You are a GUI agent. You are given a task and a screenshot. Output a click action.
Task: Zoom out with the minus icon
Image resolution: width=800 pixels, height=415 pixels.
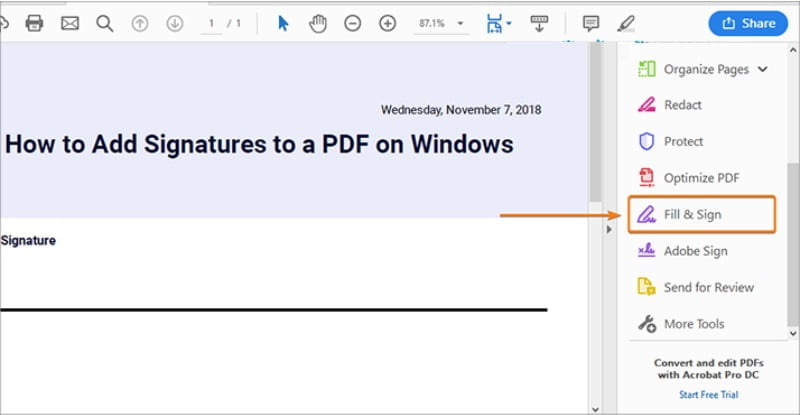pos(352,23)
